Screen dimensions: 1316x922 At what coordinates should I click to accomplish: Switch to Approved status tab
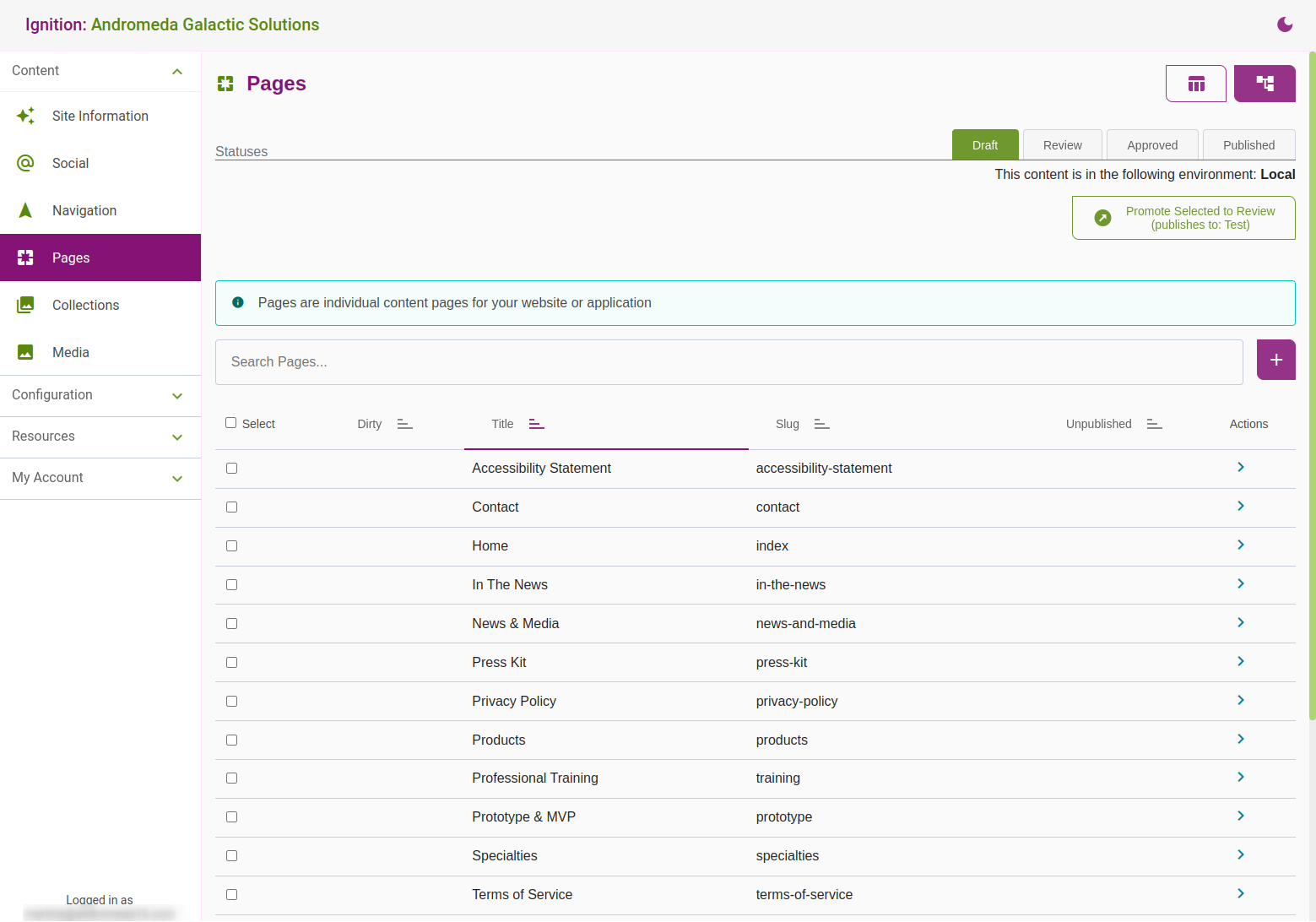1152,144
